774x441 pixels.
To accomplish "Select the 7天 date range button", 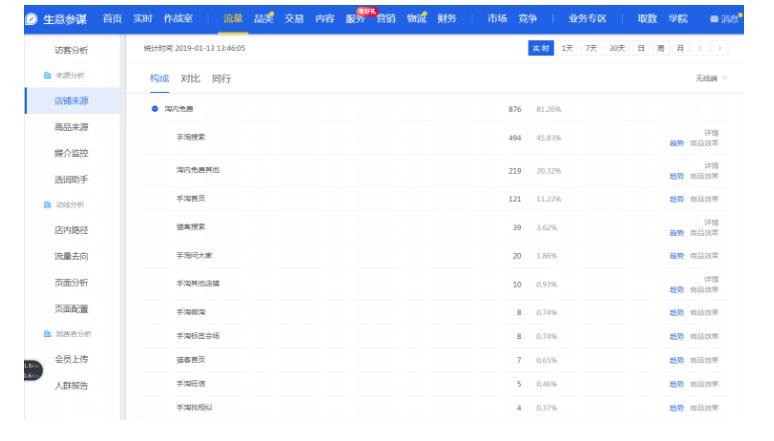I will (591, 48).
